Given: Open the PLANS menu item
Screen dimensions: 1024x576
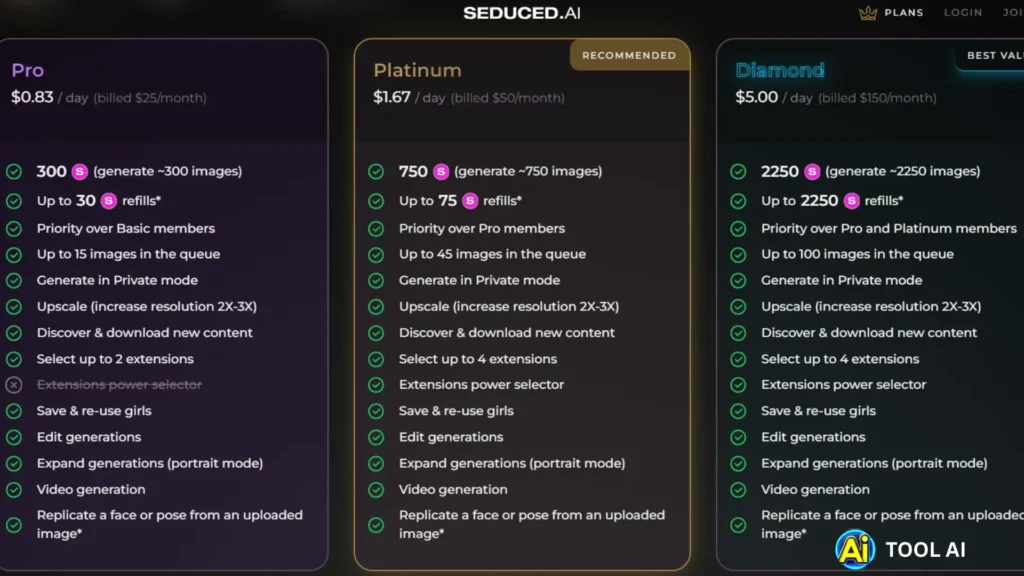Looking at the screenshot, I should [904, 13].
